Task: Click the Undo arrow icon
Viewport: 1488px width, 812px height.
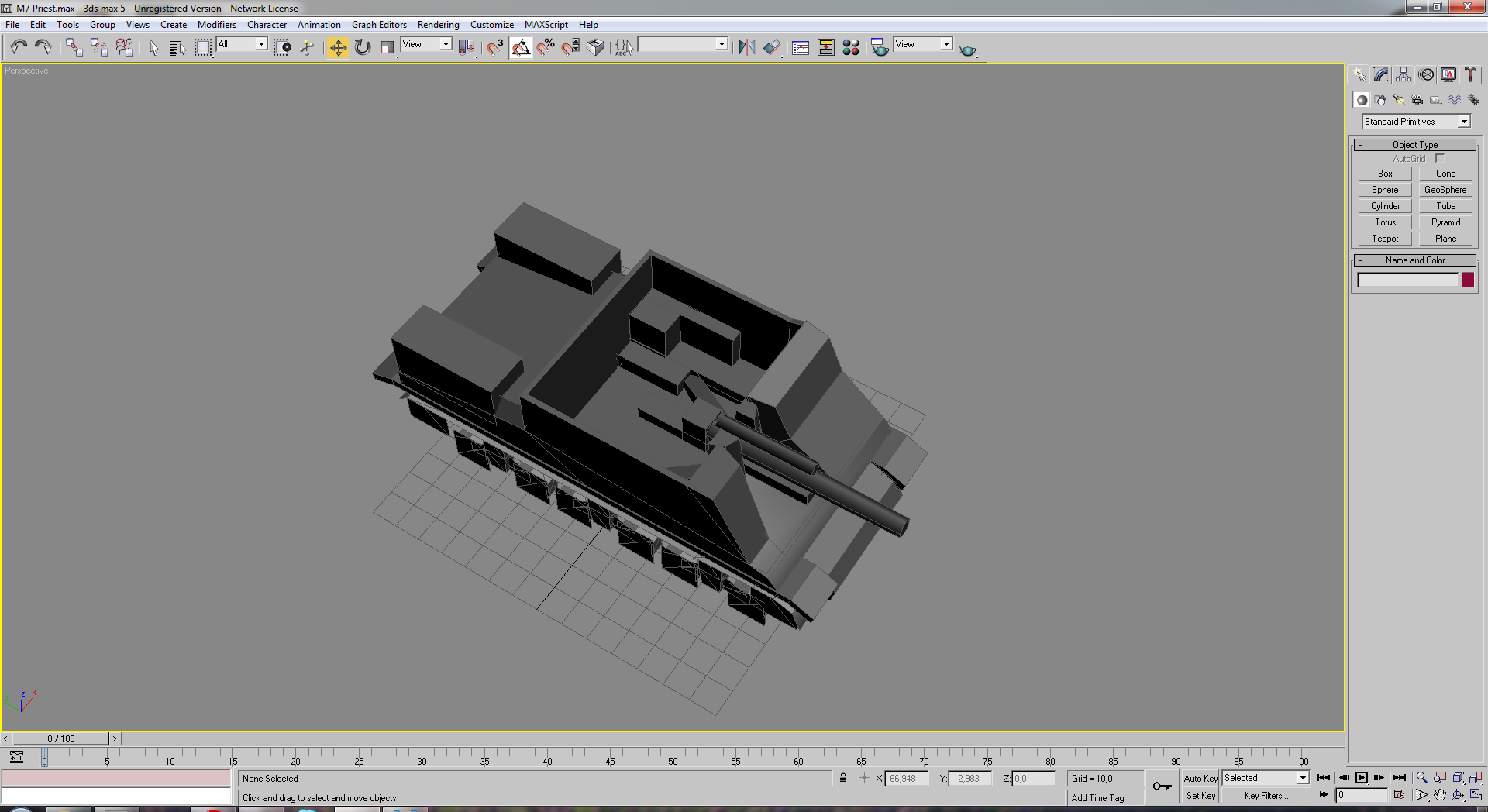Action: coord(19,48)
